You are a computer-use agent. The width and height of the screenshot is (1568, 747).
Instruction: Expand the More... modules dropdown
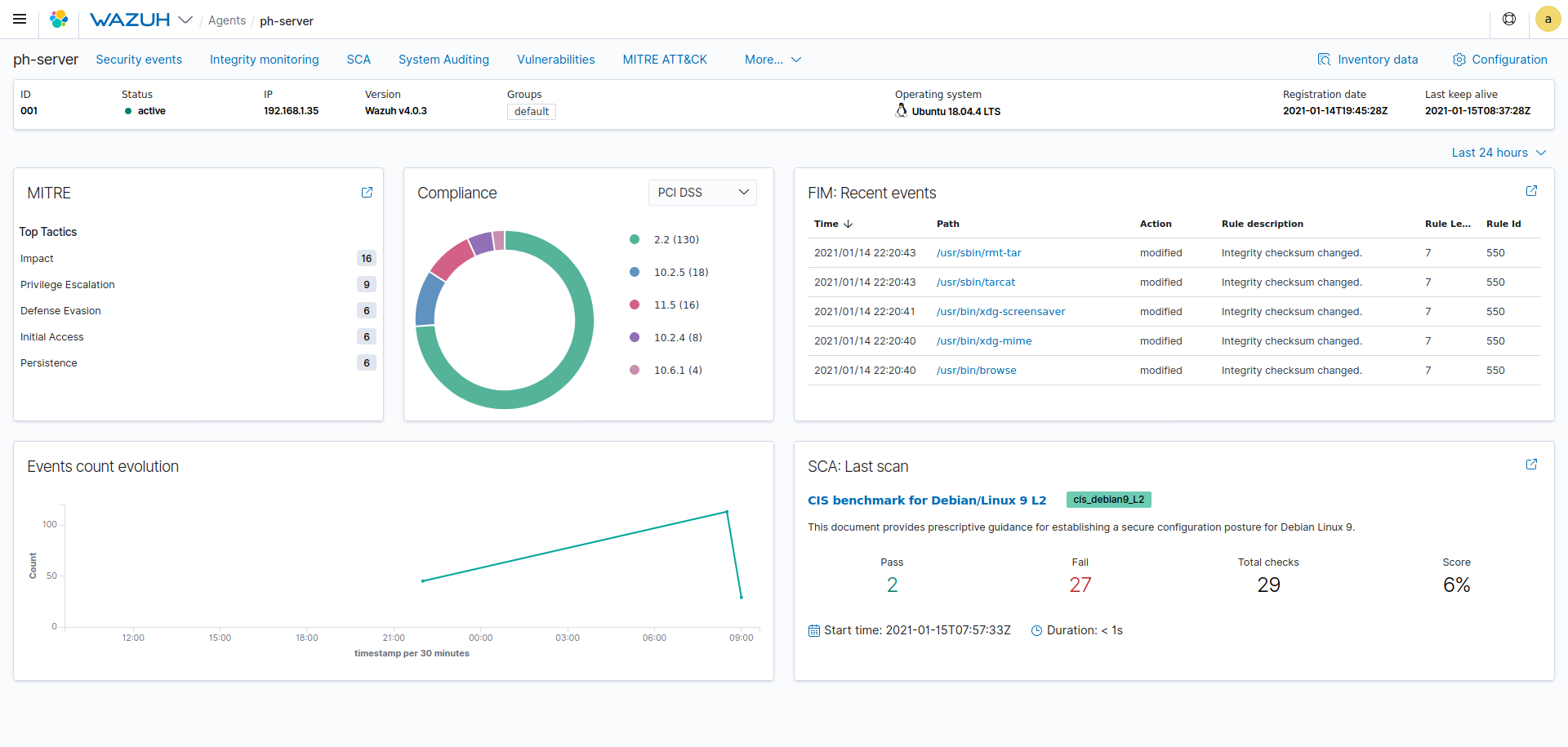pos(773,60)
